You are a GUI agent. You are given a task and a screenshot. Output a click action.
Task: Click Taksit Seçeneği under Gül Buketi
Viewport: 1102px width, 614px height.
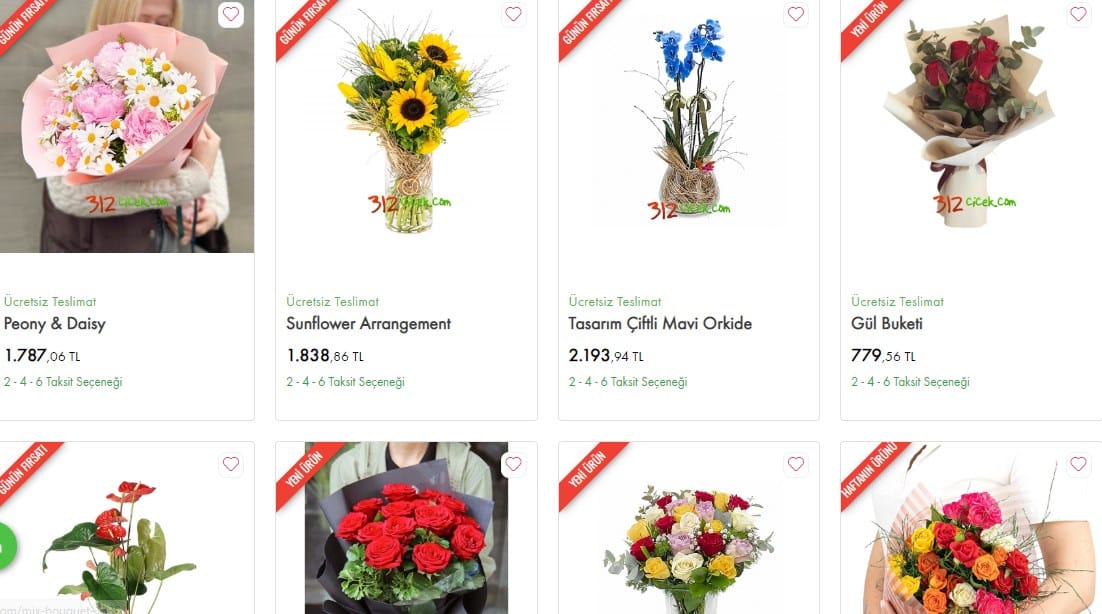(910, 382)
